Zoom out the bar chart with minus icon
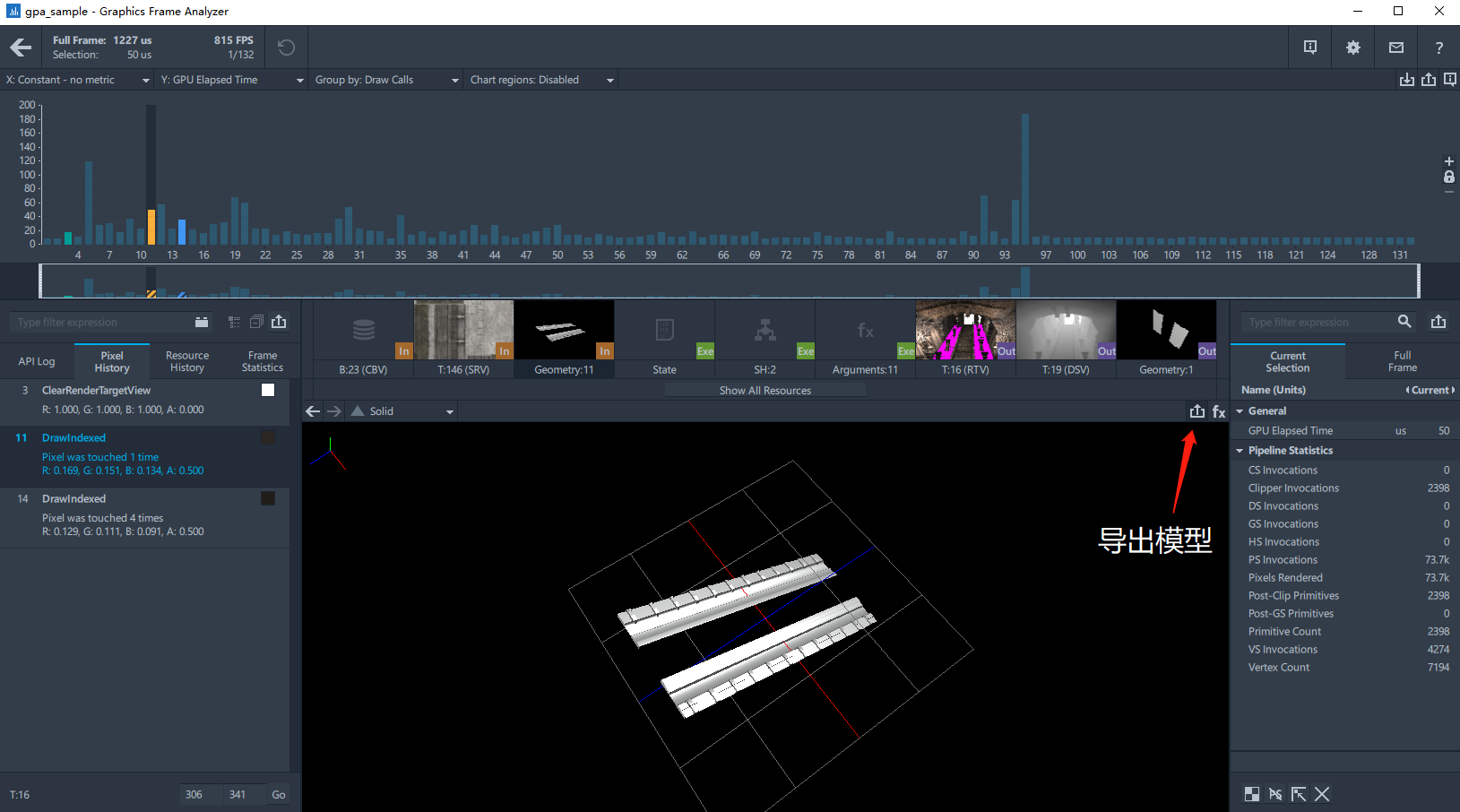The height and width of the screenshot is (812, 1460). tap(1449, 192)
